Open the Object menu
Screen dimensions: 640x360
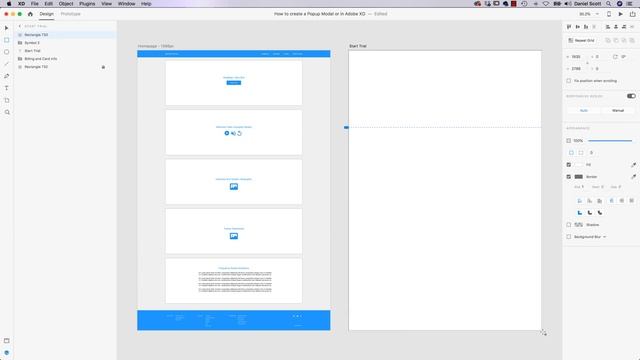click(66, 4)
